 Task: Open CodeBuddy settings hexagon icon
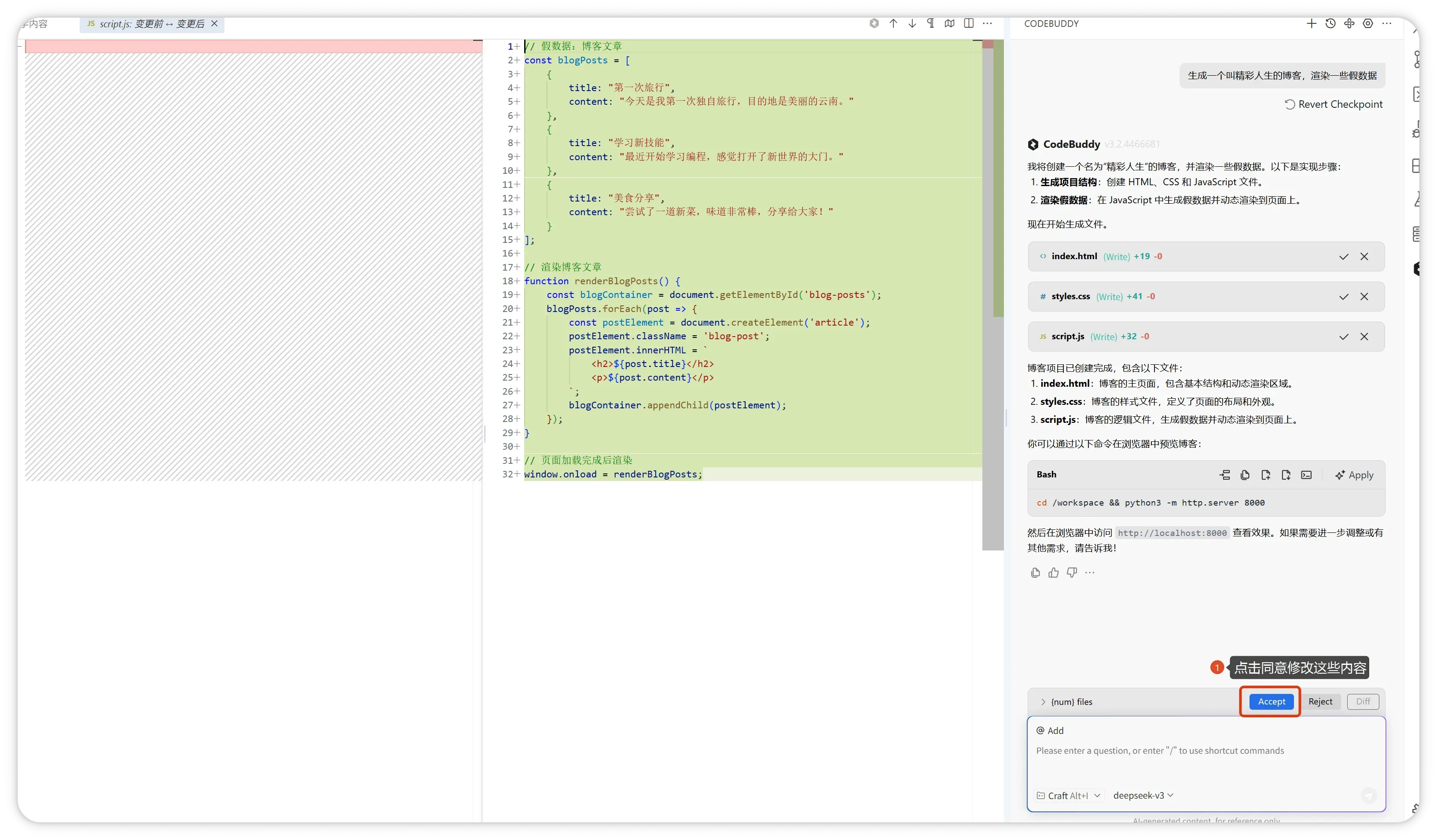(1368, 23)
